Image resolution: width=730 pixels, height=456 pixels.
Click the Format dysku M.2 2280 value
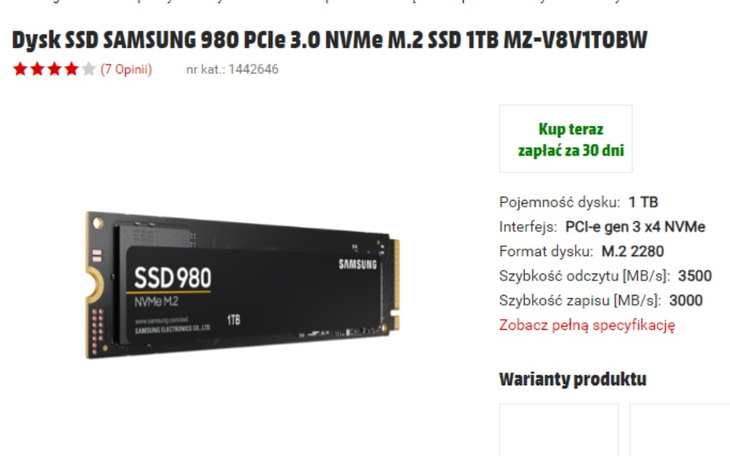[633, 252]
